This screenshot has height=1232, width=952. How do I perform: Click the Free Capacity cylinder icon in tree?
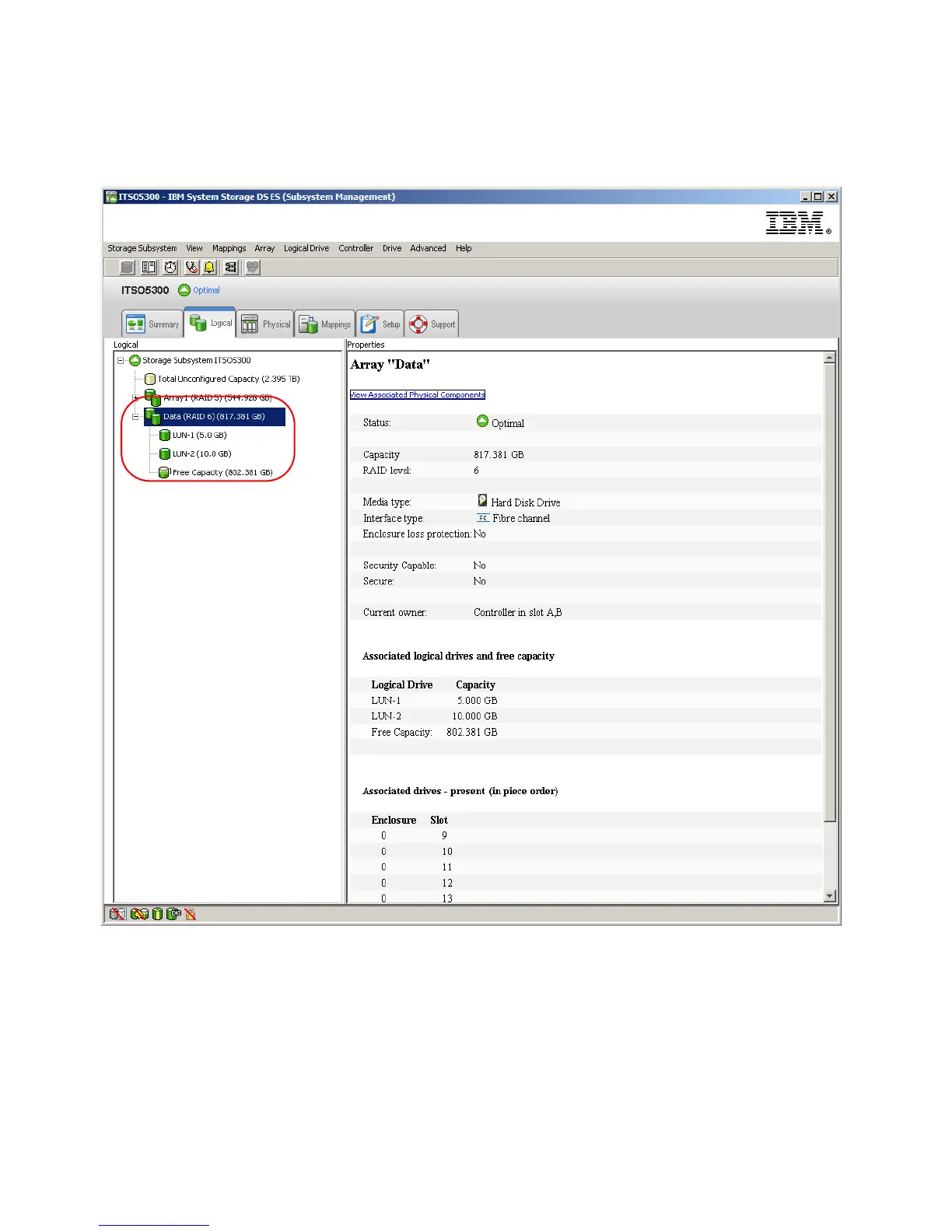coord(164,472)
